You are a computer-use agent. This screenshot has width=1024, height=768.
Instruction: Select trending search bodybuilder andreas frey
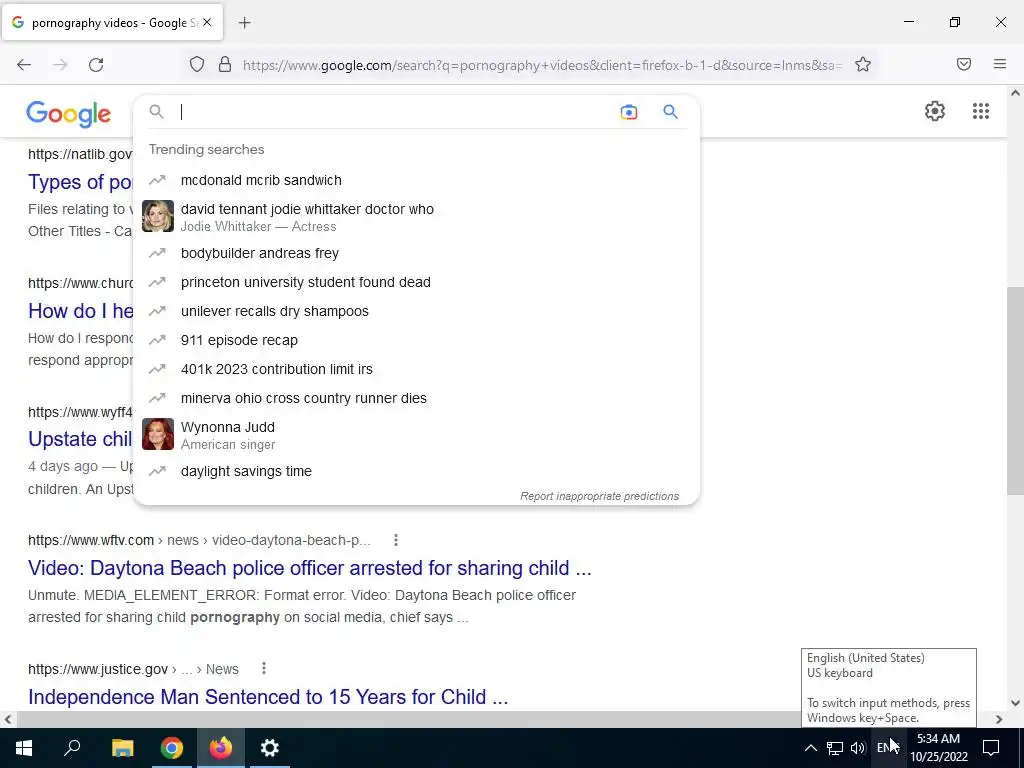pos(416,253)
